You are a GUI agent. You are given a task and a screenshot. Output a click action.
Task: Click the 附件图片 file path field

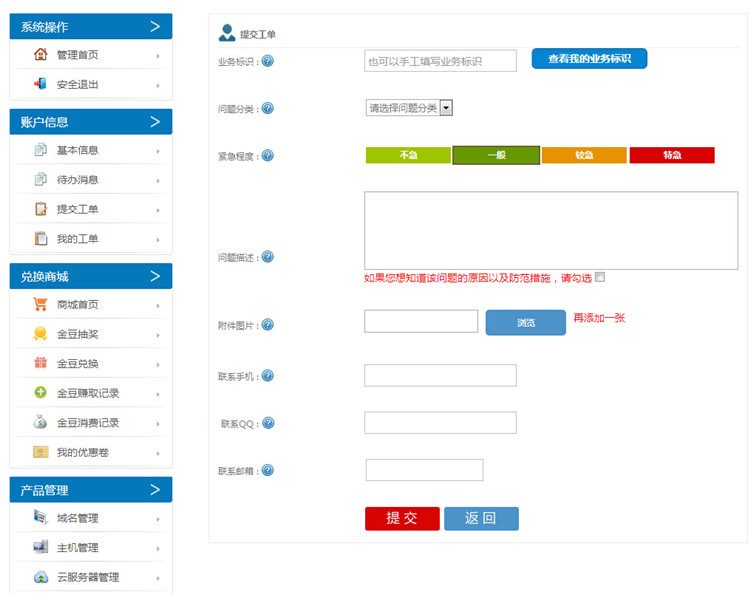421,321
